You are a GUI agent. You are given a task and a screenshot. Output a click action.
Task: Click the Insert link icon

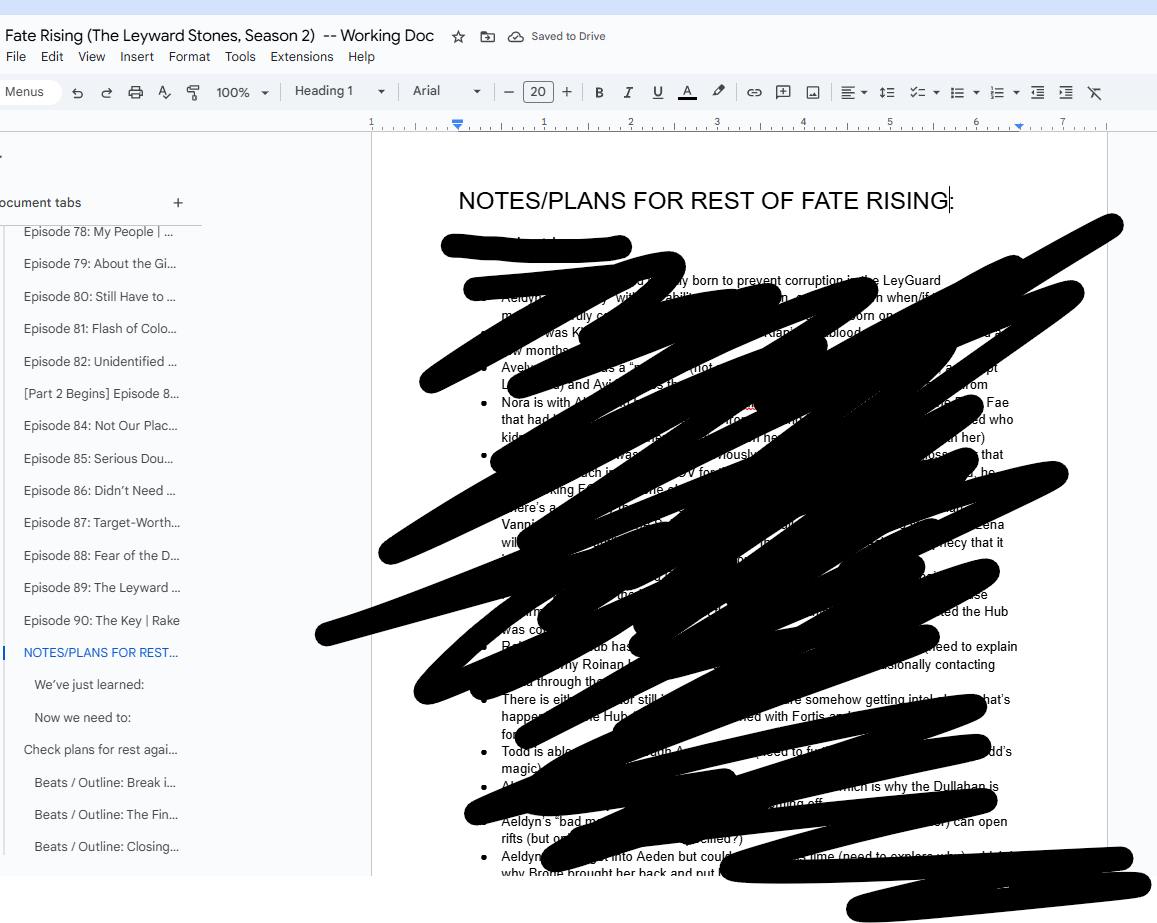click(754, 92)
